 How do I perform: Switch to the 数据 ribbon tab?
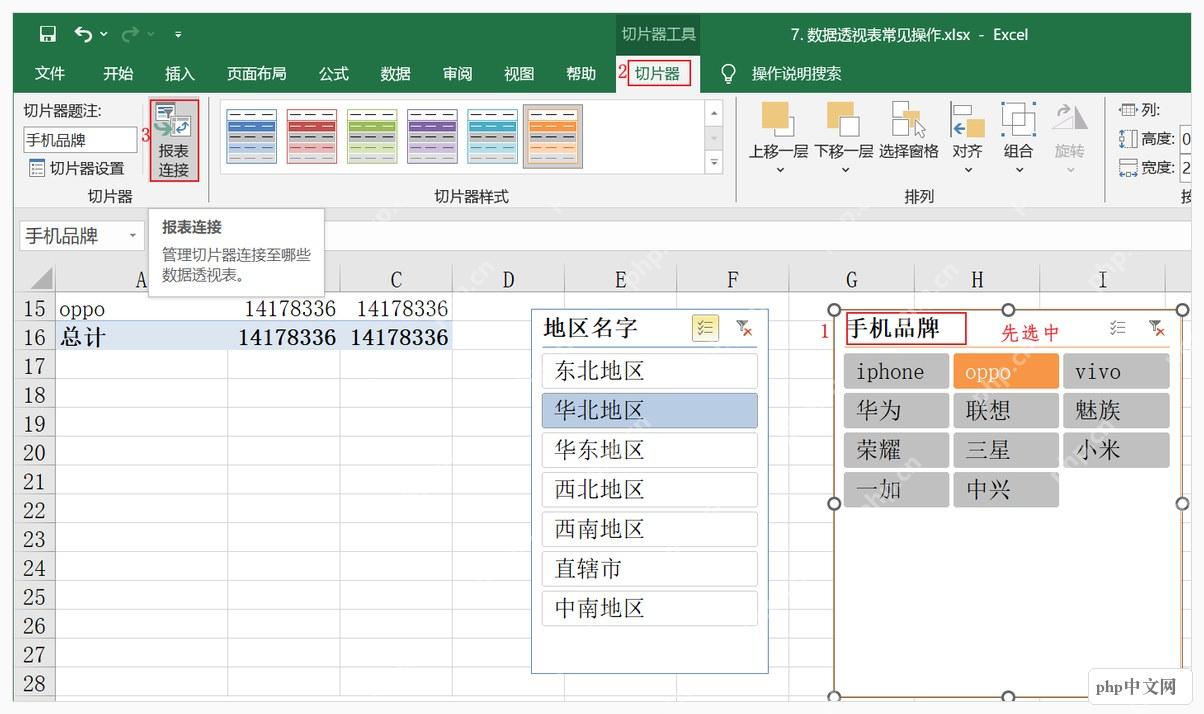point(396,74)
